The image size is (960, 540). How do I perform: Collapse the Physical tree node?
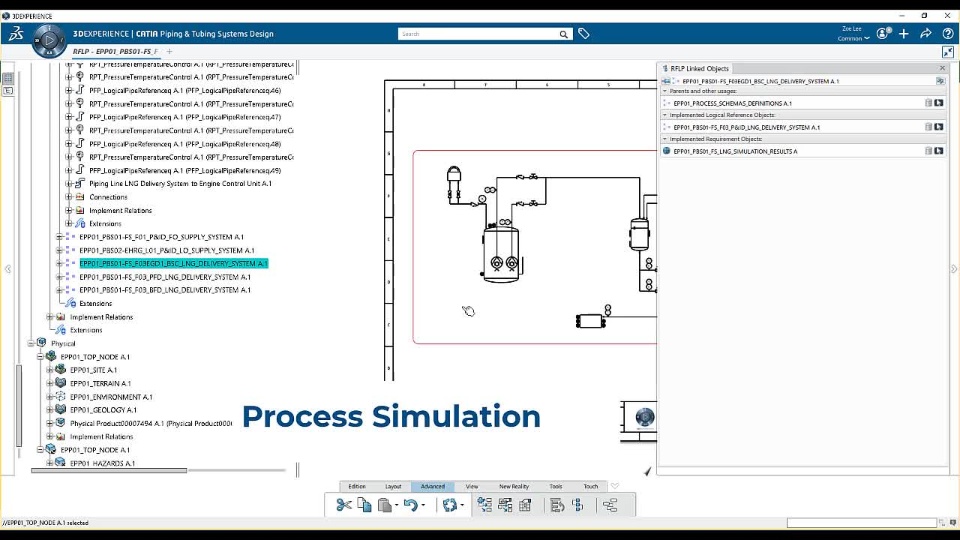(x=31, y=343)
